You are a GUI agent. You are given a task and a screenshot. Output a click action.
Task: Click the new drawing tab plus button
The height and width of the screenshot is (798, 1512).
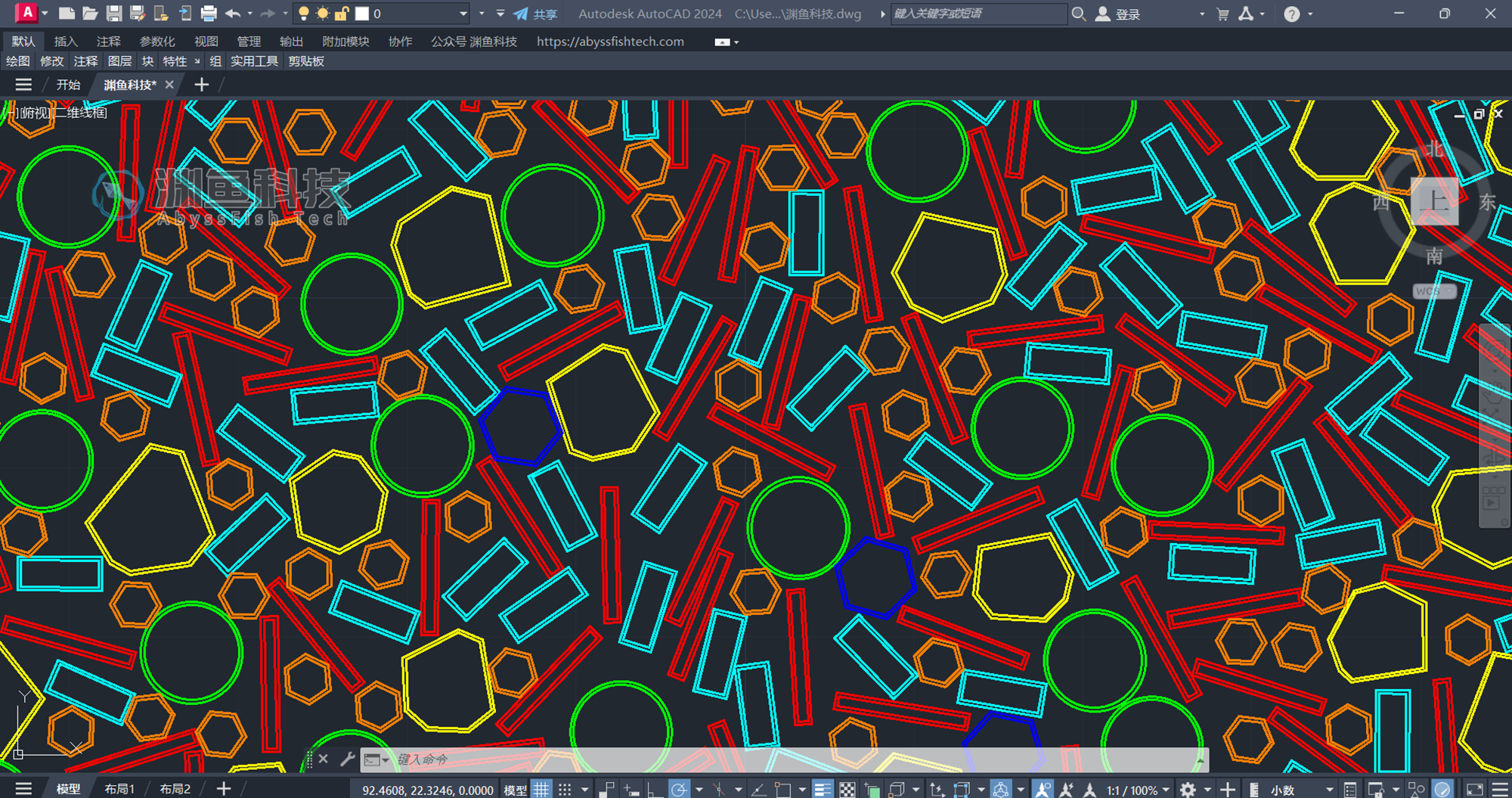pyautogui.click(x=201, y=85)
